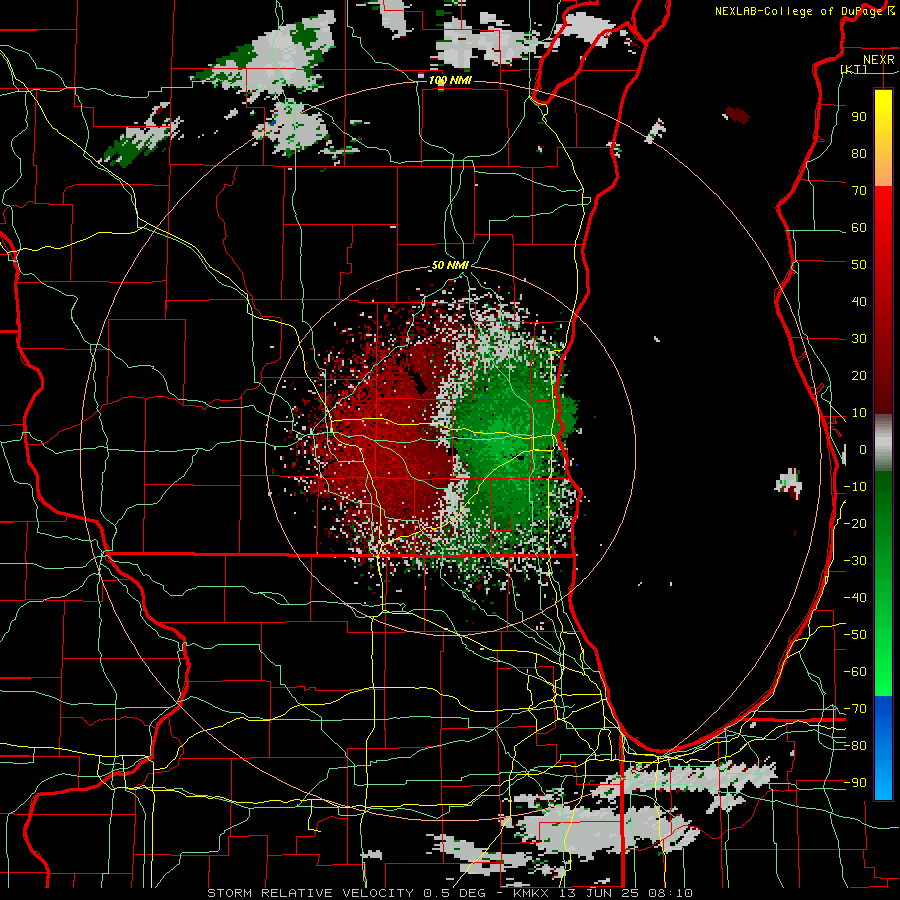
Task: Click the [KT] units label
Action: coord(854,69)
